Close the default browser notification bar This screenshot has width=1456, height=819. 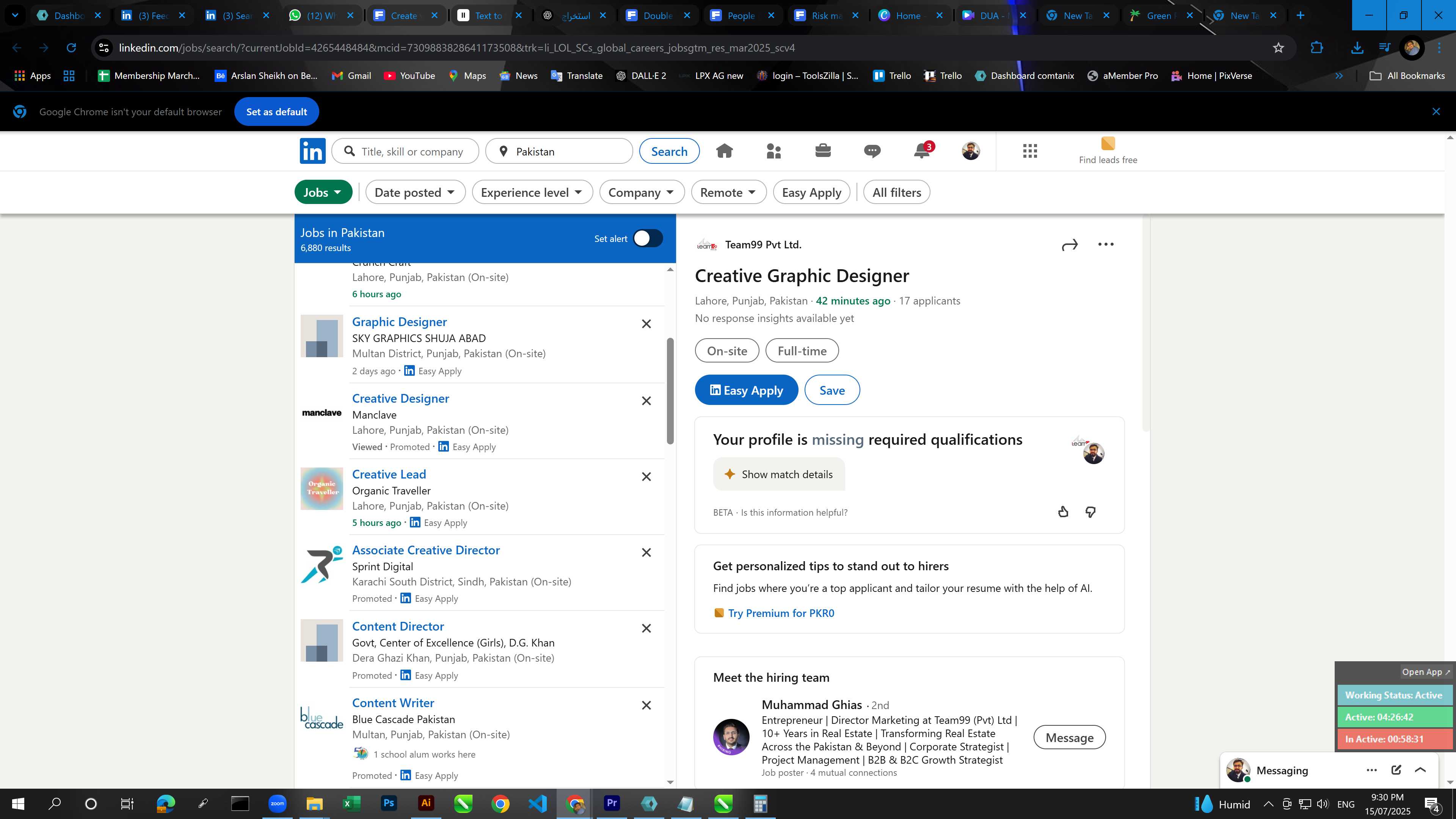[1436, 111]
